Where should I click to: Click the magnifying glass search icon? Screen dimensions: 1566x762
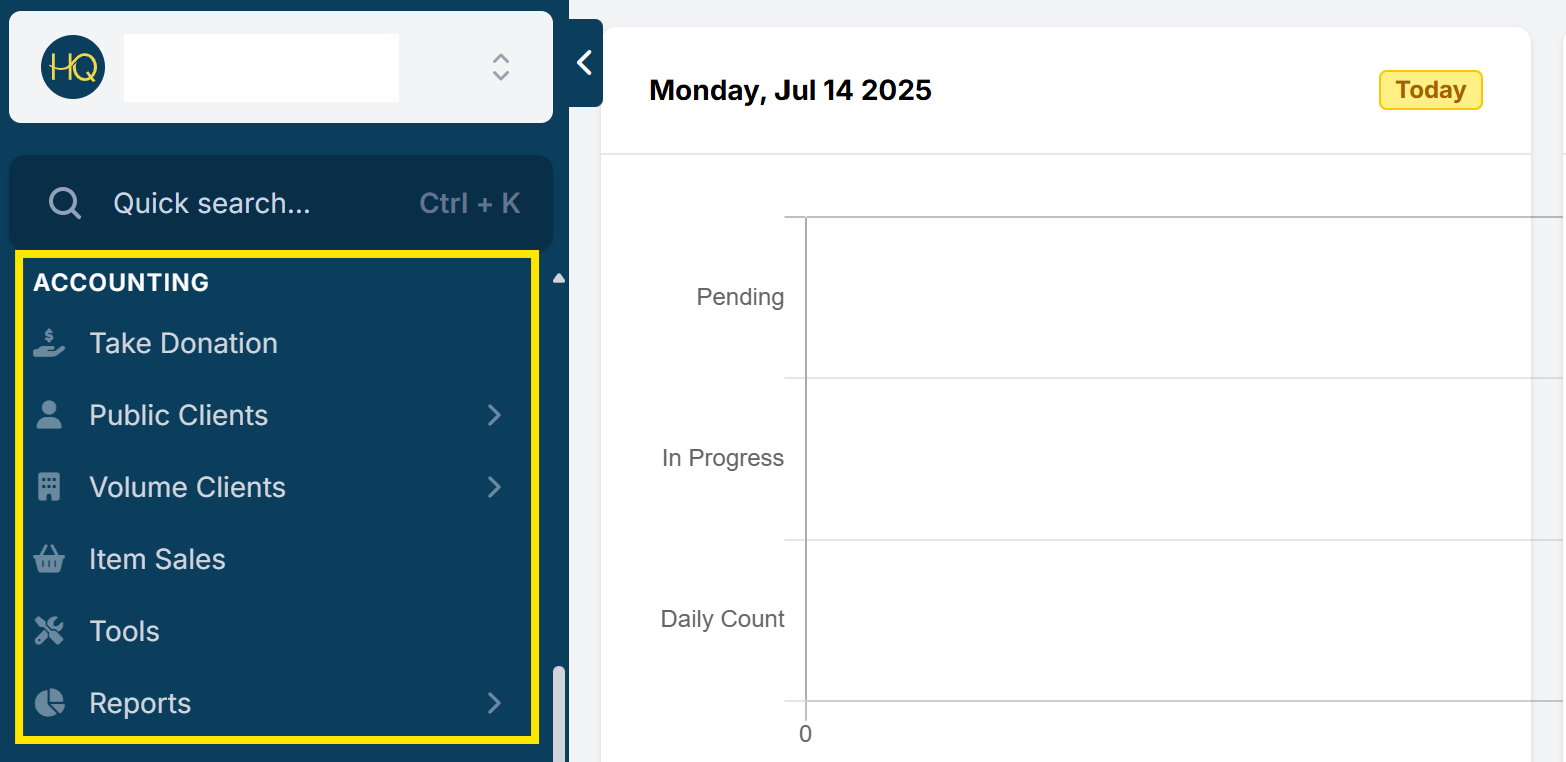65,203
